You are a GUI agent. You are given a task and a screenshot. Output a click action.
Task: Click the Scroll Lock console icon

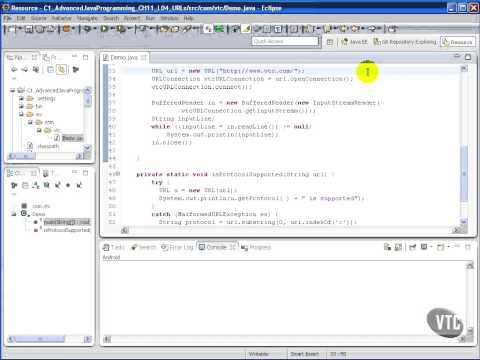click(x=398, y=247)
